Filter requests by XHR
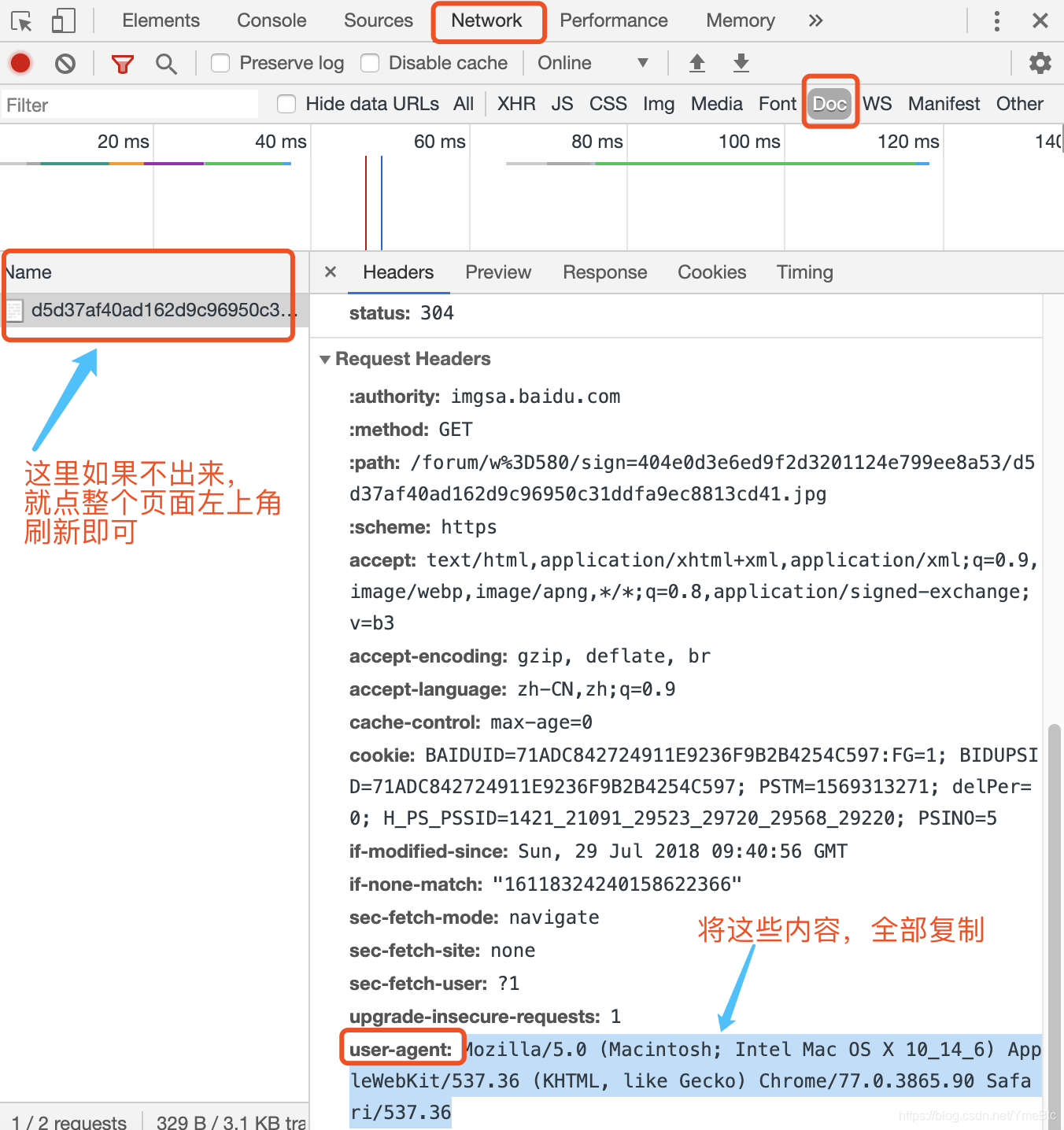The image size is (1064, 1130). 516,104
